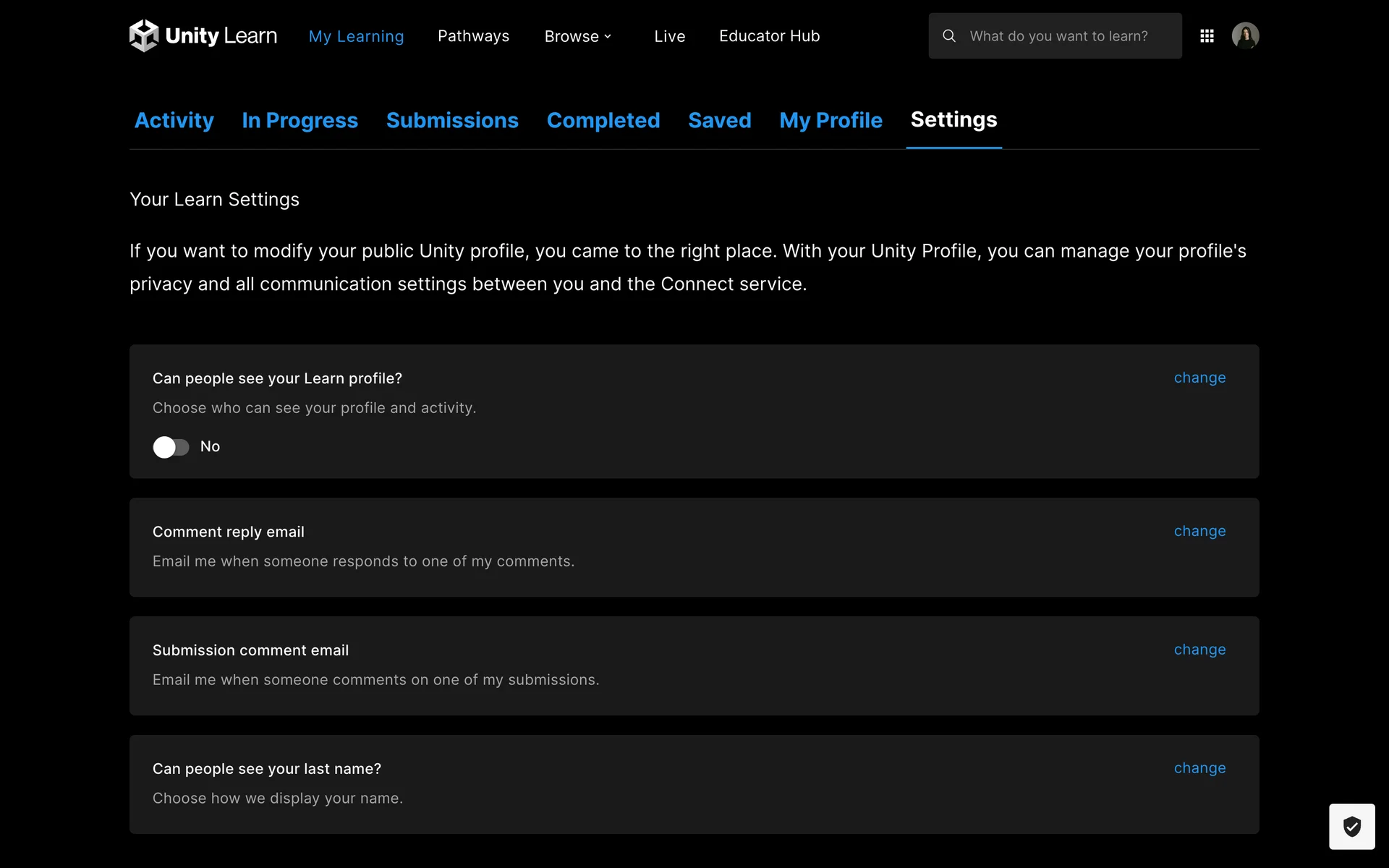
Task: View the Saved tab
Action: click(x=719, y=120)
